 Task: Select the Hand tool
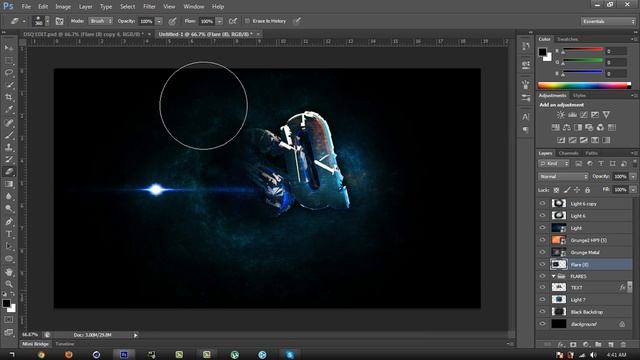(9, 271)
